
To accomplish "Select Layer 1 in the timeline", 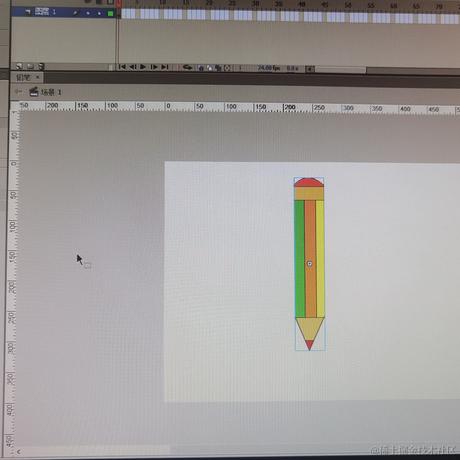I will click(x=63, y=12).
